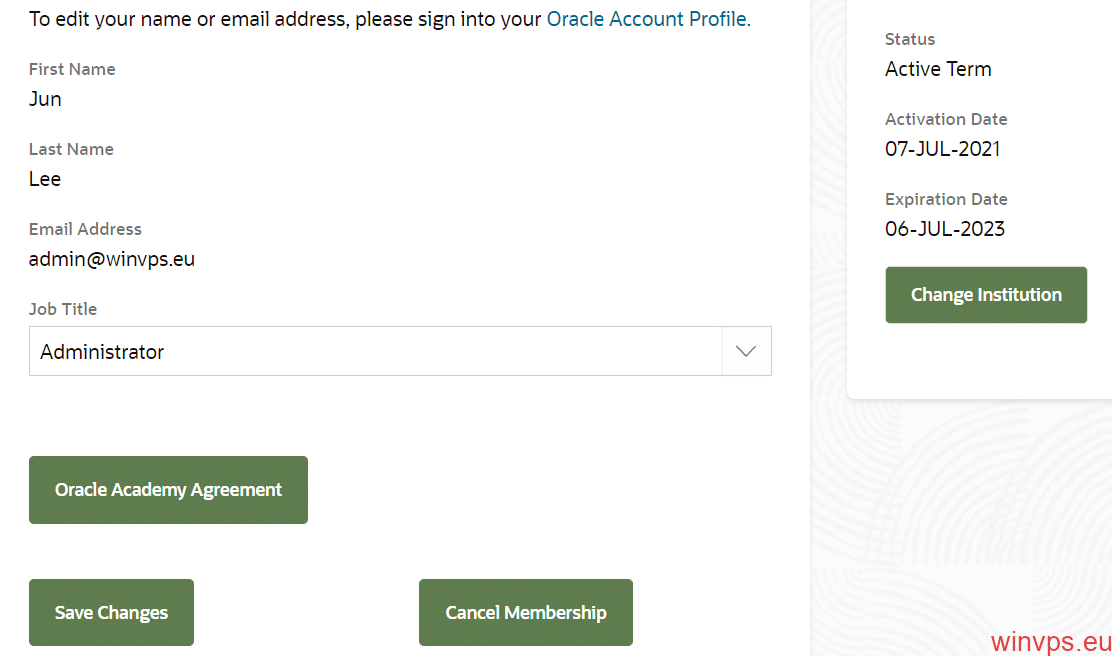1112x656 pixels.
Task: Click the Job Title label
Action: click(63, 309)
